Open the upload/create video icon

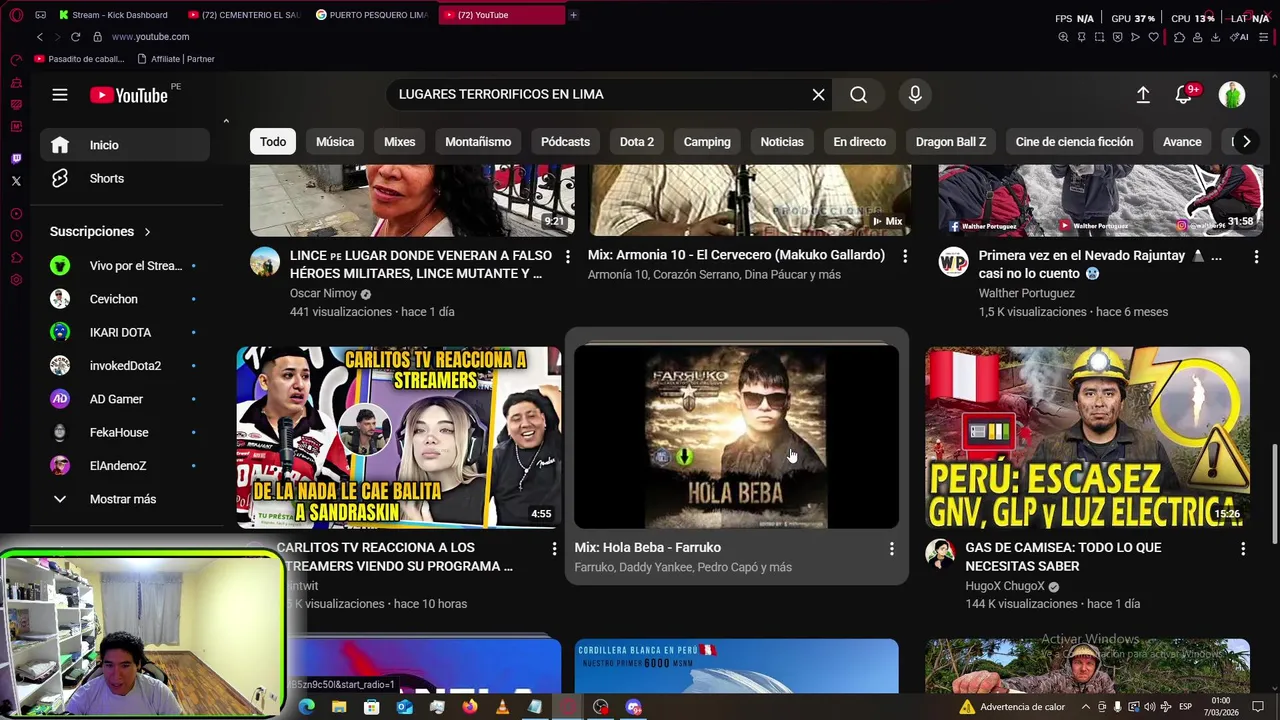1143,94
